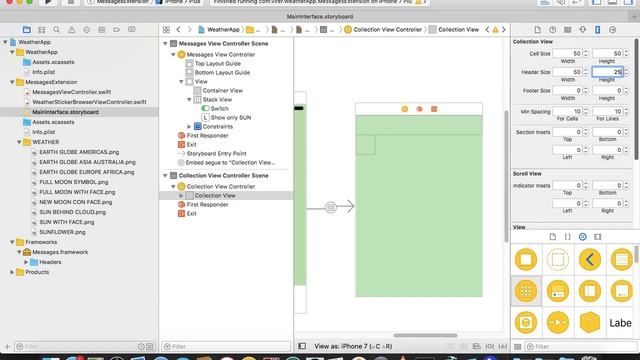Open the Find navigator magnifier icon
Screen dimensions: 640x360
click(x=56, y=30)
